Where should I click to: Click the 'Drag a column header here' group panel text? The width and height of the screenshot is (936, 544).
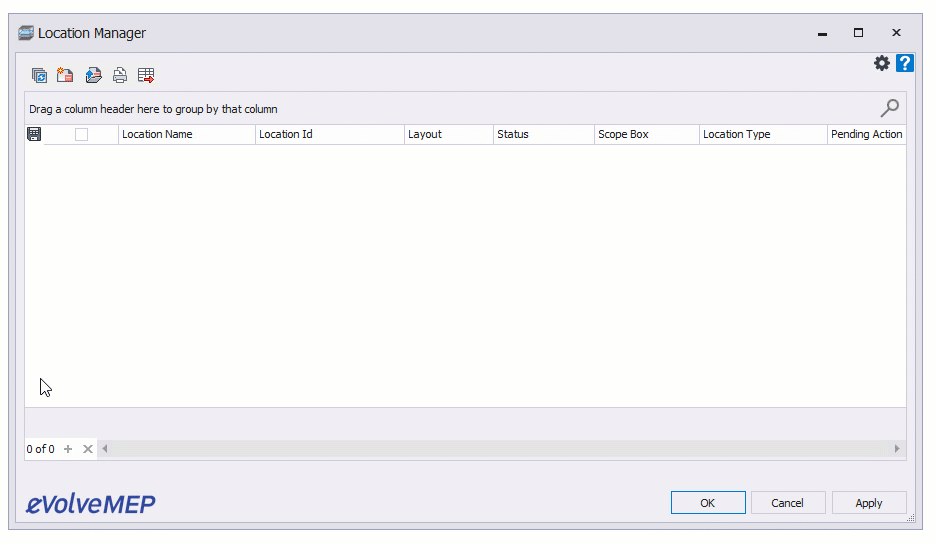tap(153, 109)
